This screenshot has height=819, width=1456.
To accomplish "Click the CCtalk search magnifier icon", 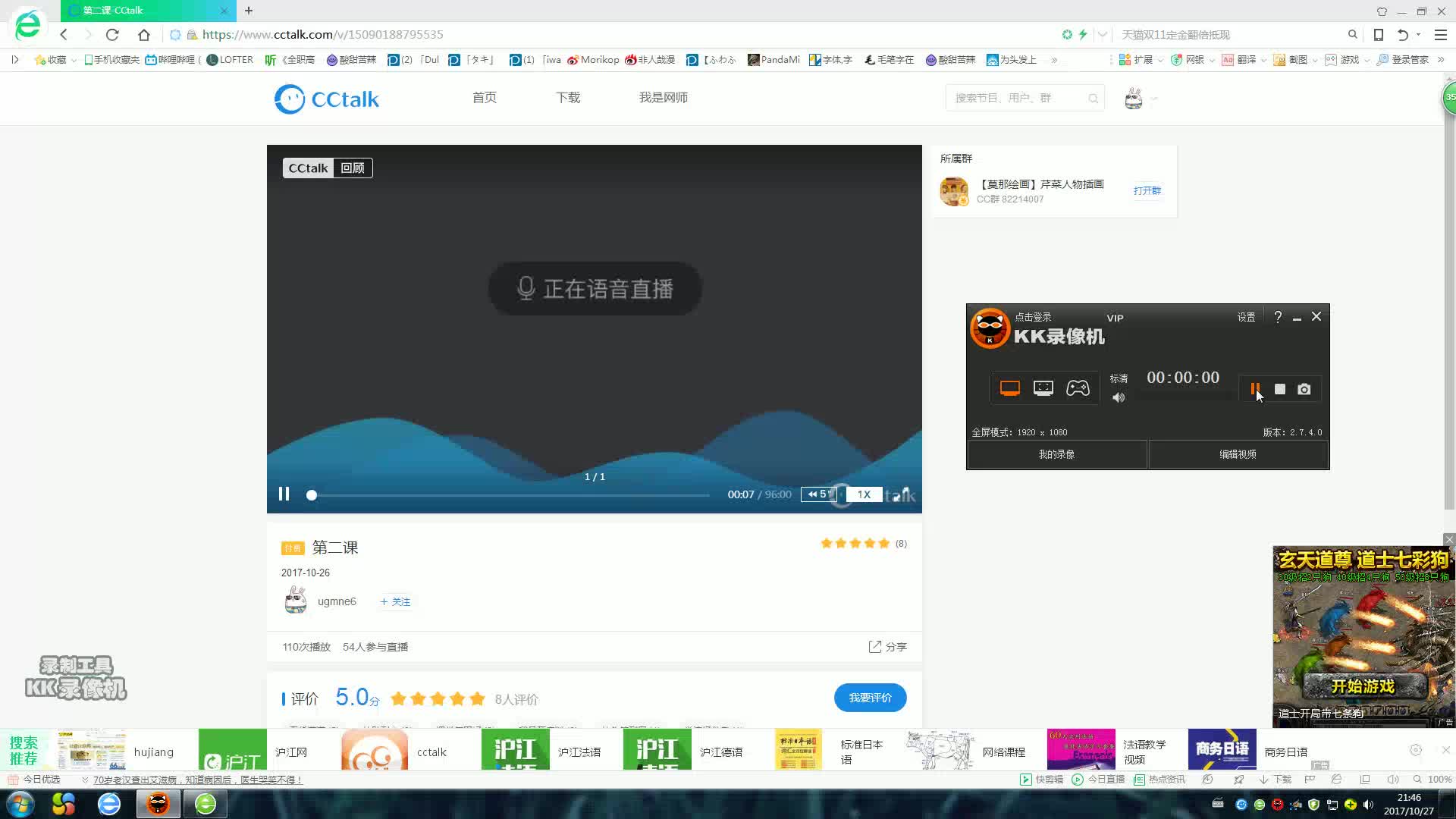I will point(1093,99).
